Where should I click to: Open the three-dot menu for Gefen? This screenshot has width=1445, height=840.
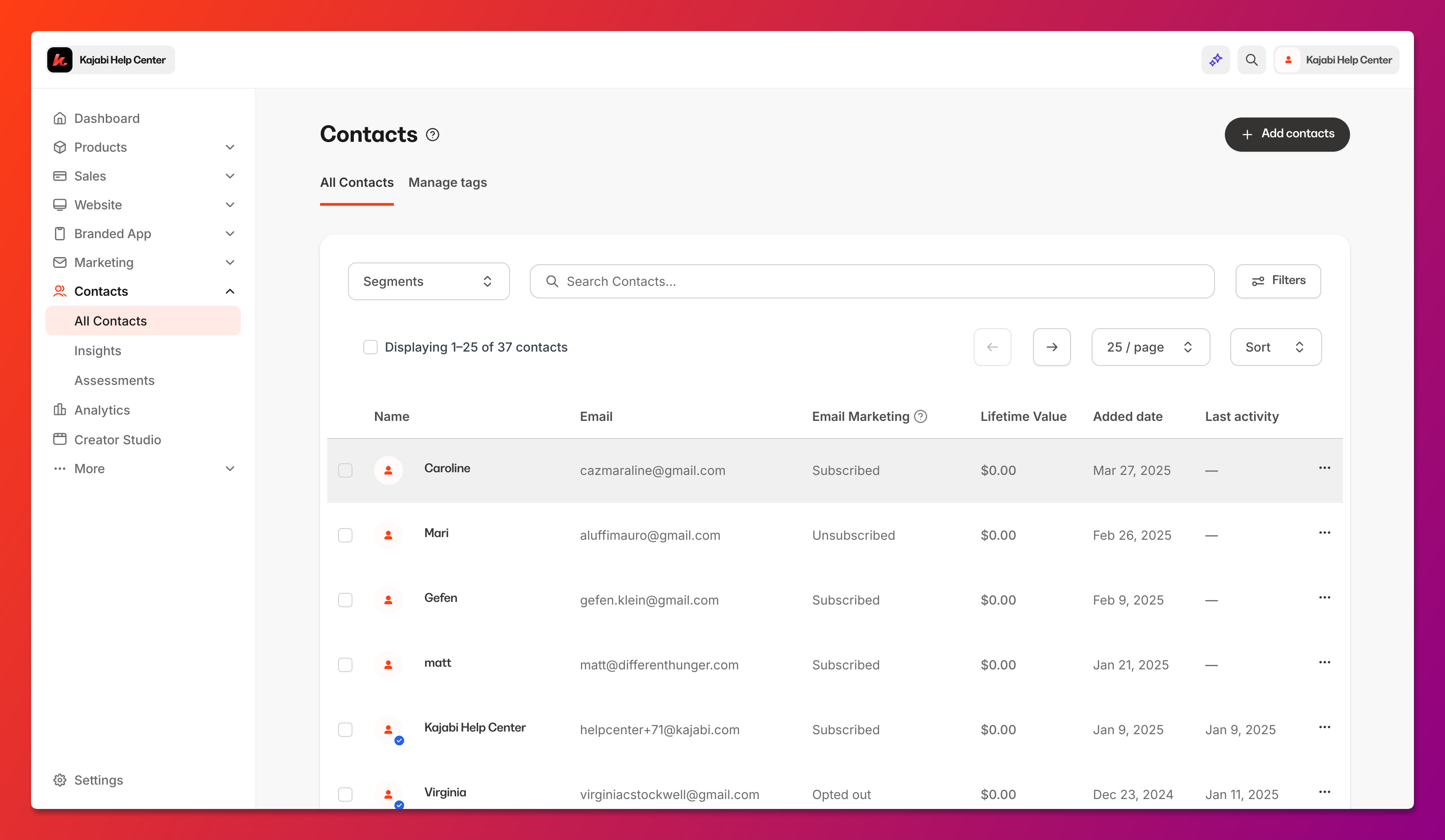[x=1324, y=597]
